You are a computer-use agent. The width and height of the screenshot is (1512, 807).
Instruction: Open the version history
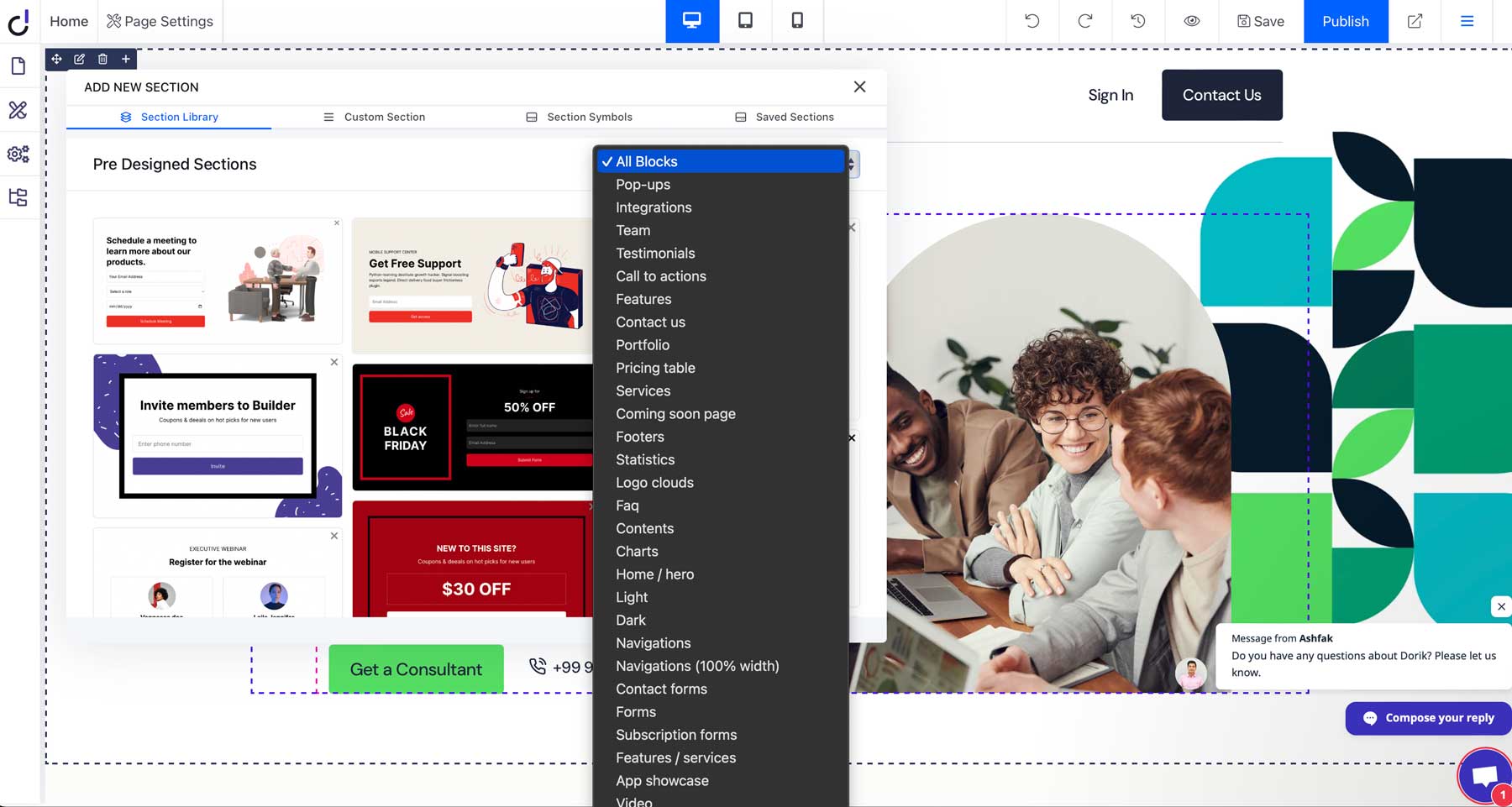click(x=1138, y=21)
